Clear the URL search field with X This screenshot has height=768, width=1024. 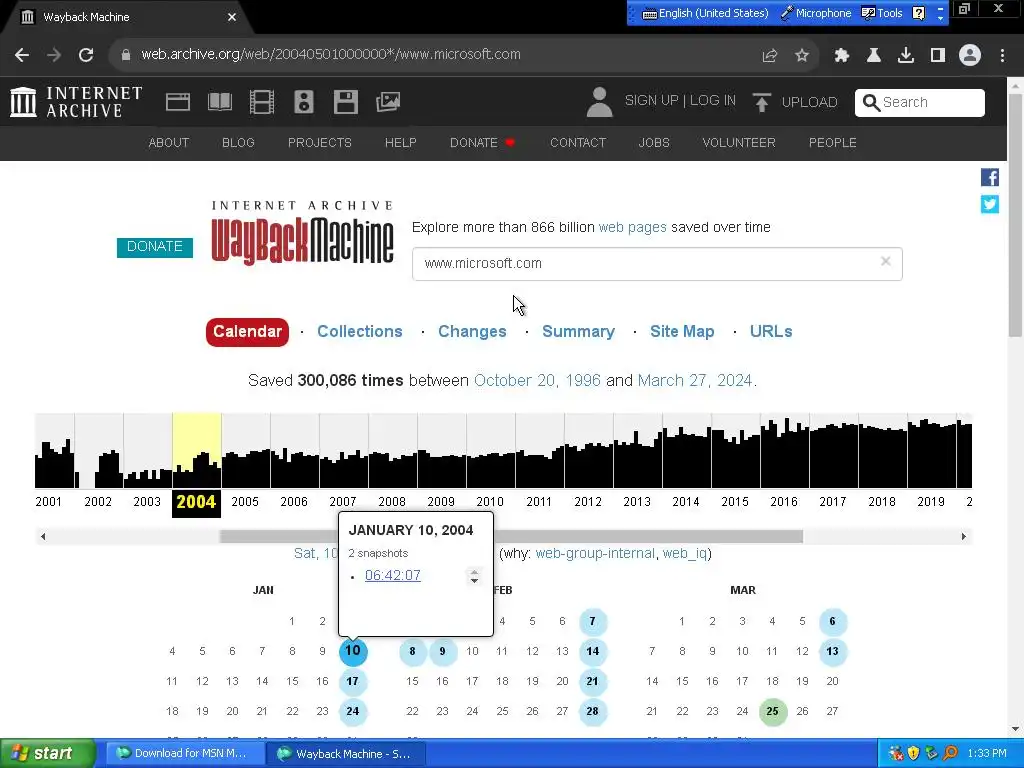pyautogui.click(x=886, y=261)
